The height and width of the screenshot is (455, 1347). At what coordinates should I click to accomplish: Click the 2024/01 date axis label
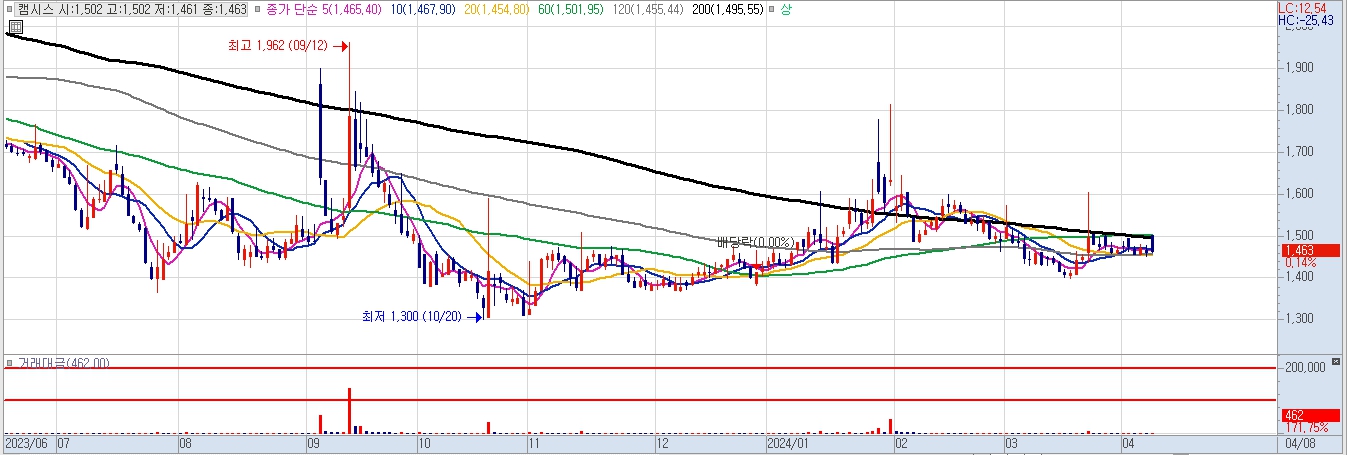[x=786, y=441]
